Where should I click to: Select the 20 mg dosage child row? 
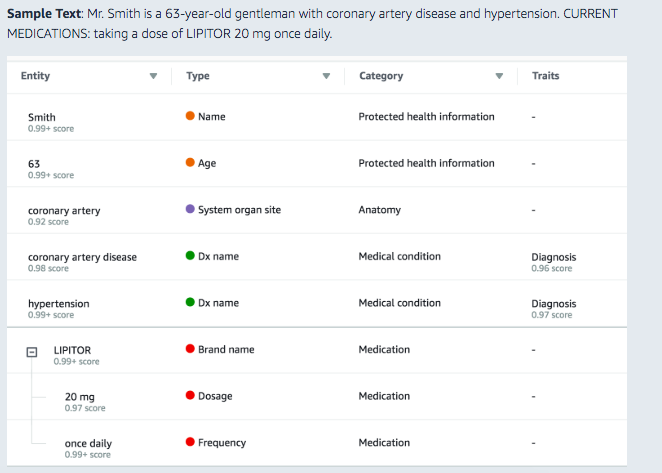click(x=80, y=397)
